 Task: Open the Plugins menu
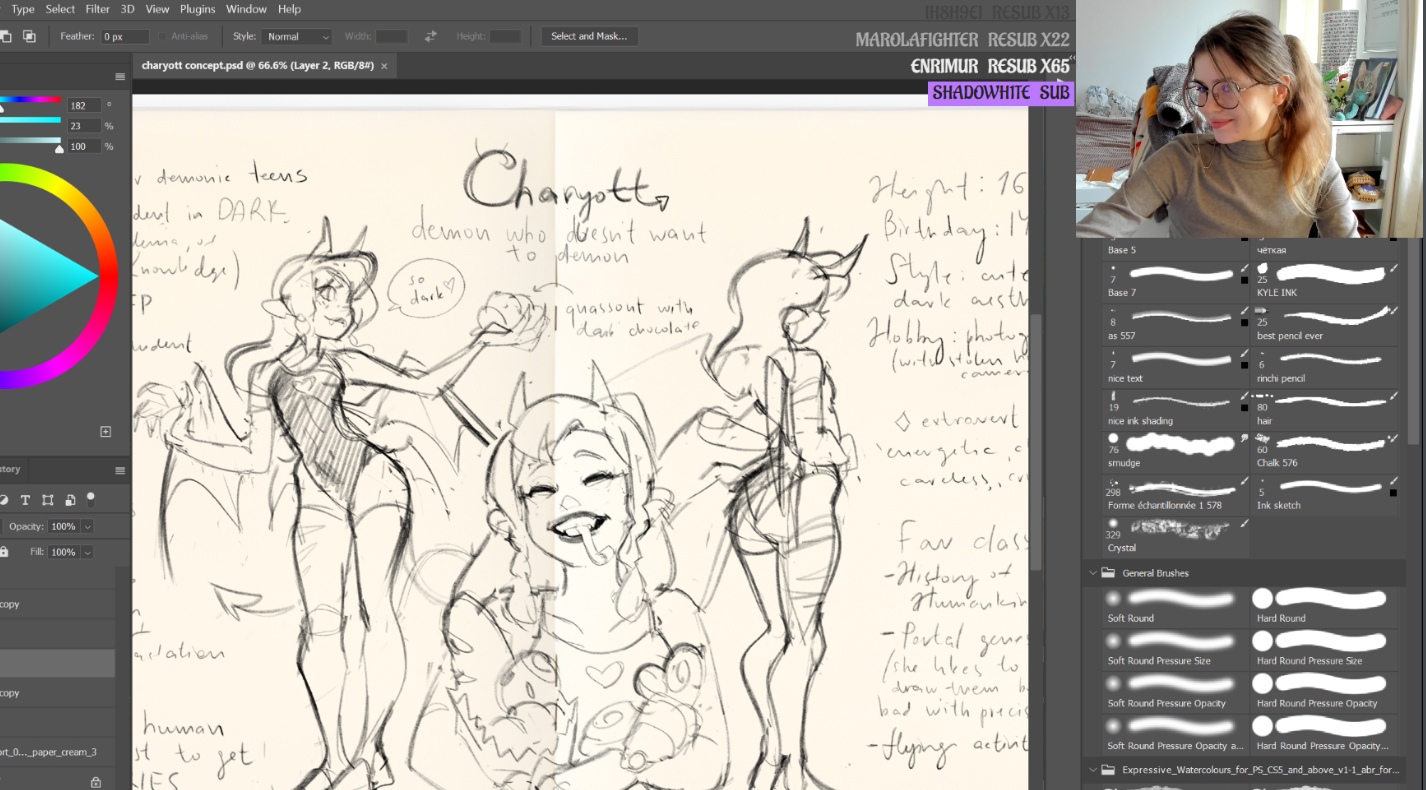[x=197, y=9]
